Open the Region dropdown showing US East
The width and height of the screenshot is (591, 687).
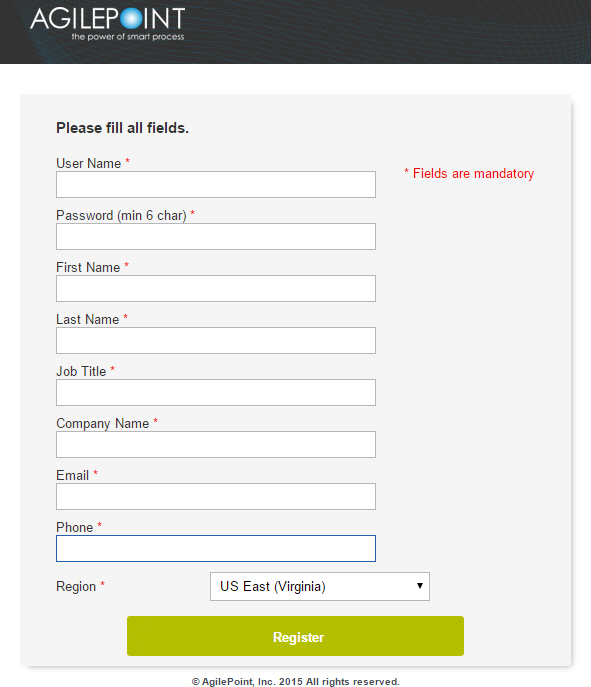click(320, 586)
